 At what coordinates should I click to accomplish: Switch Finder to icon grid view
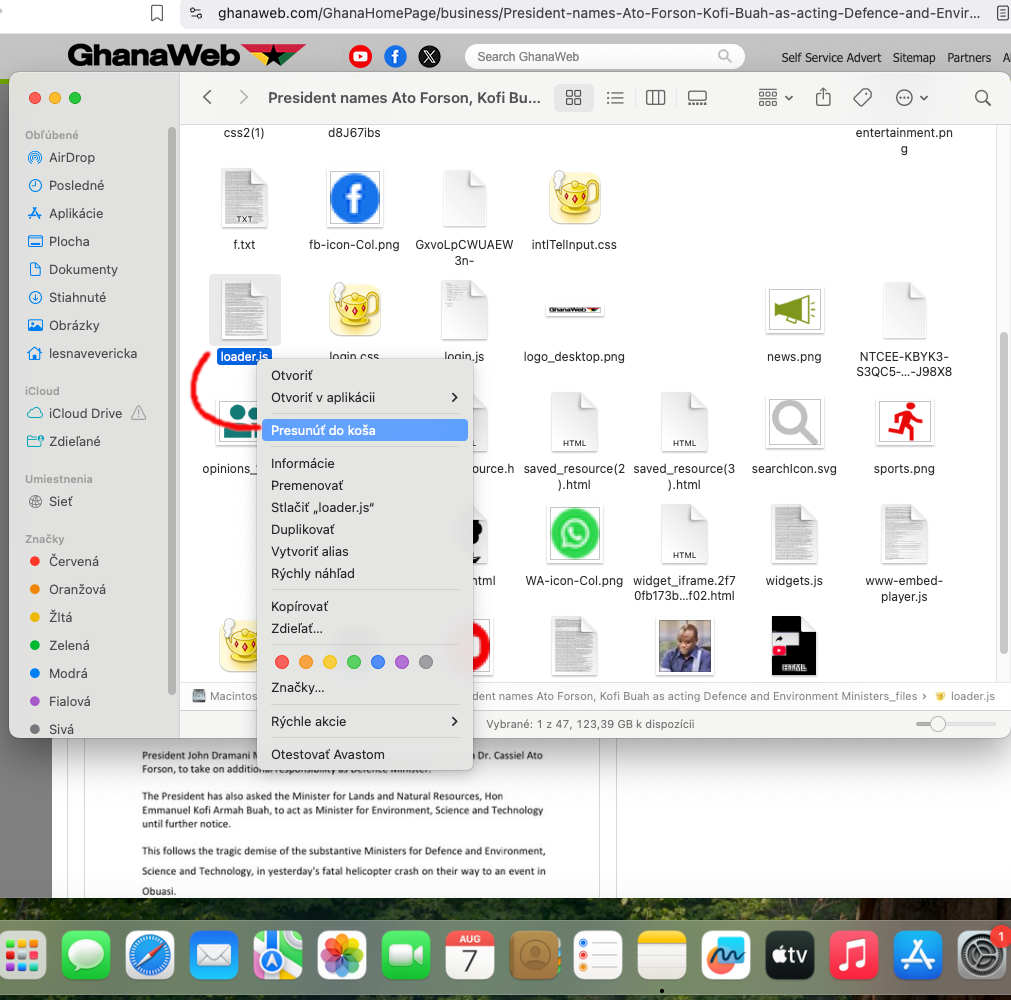click(x=573, y=98)
